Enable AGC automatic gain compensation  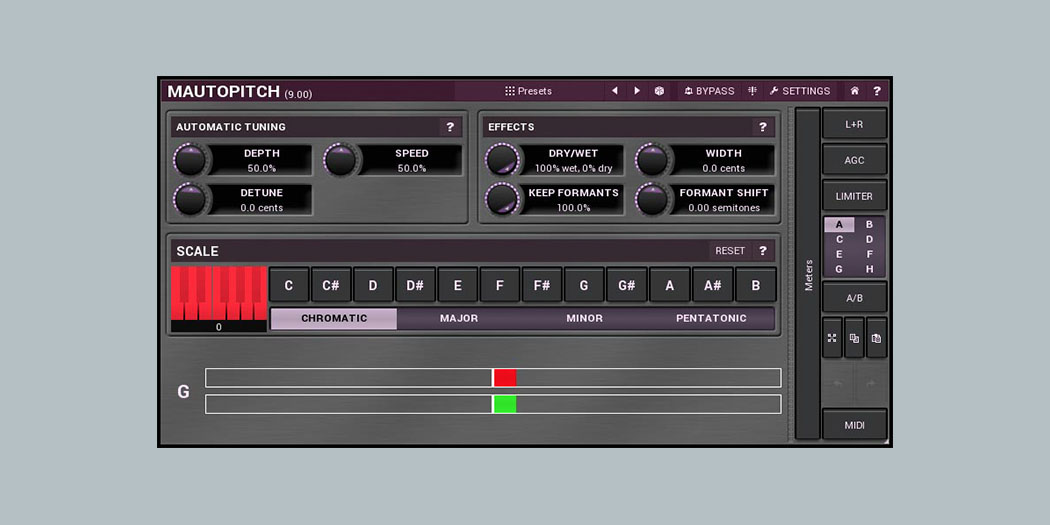click(854, 160)
